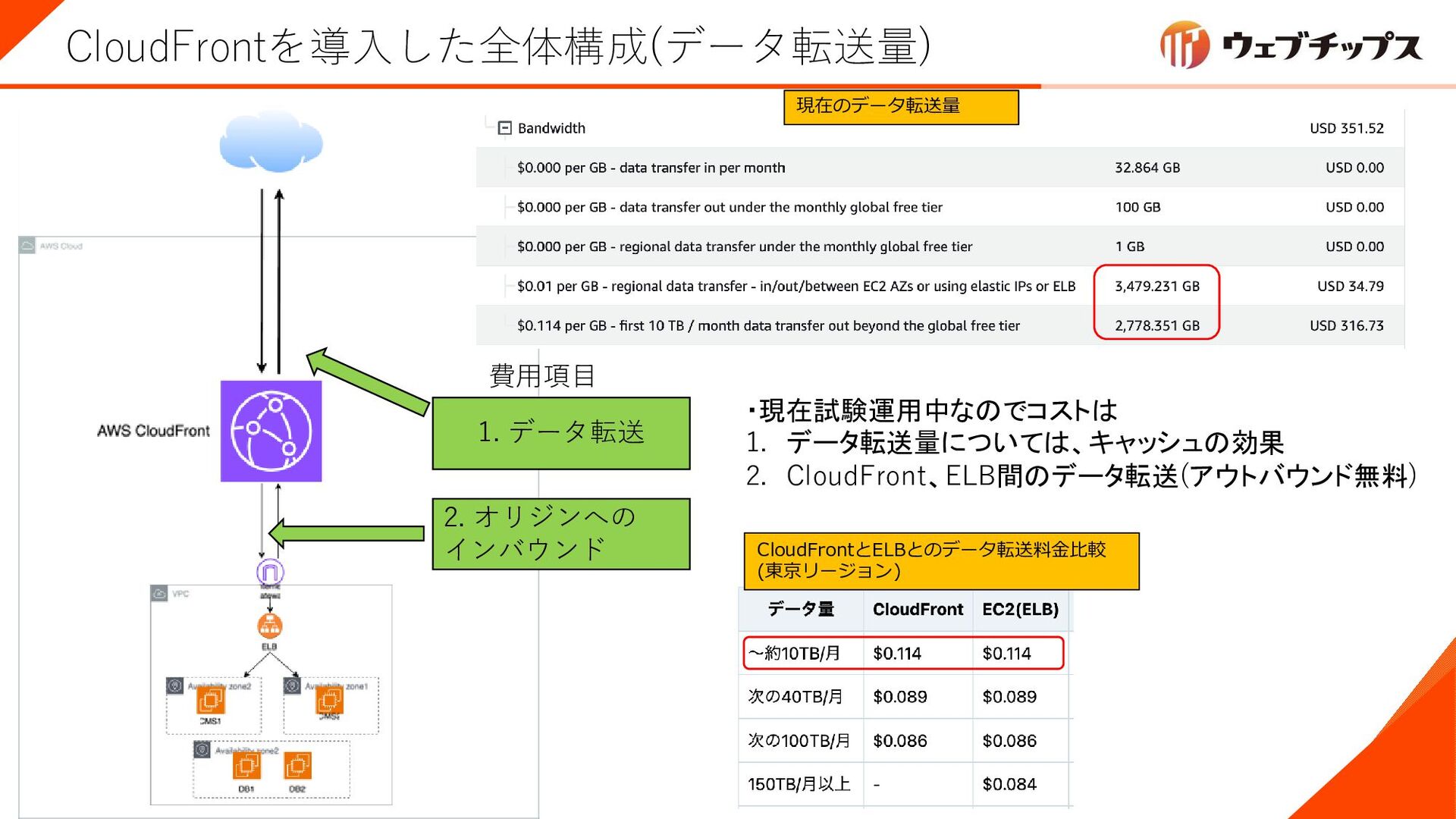Viewport: 1456px width, 819px height.
Task: Click CloudFront $0.114 price cell
Action: [897, 653]
